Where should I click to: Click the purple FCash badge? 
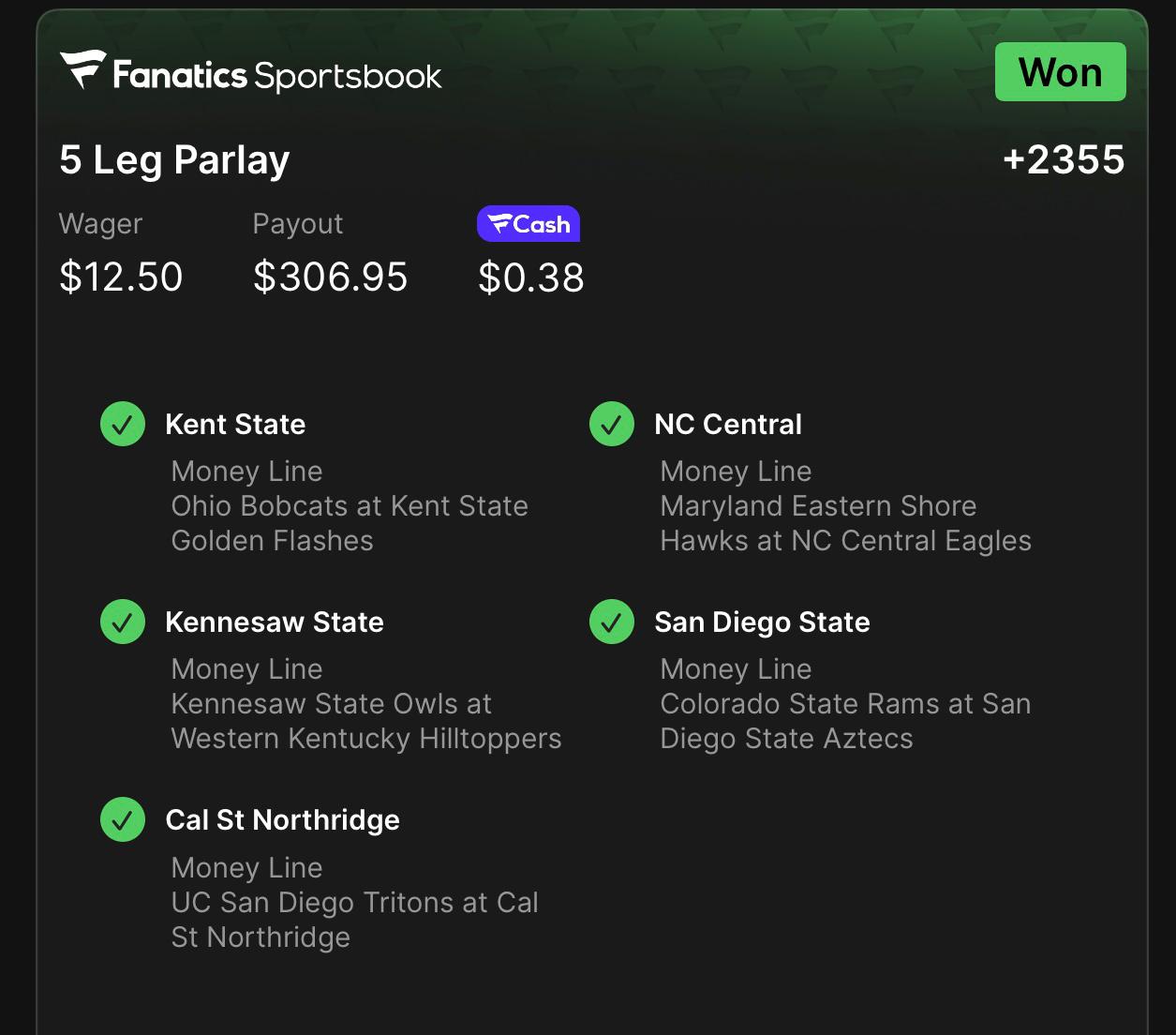coord(528,224)
